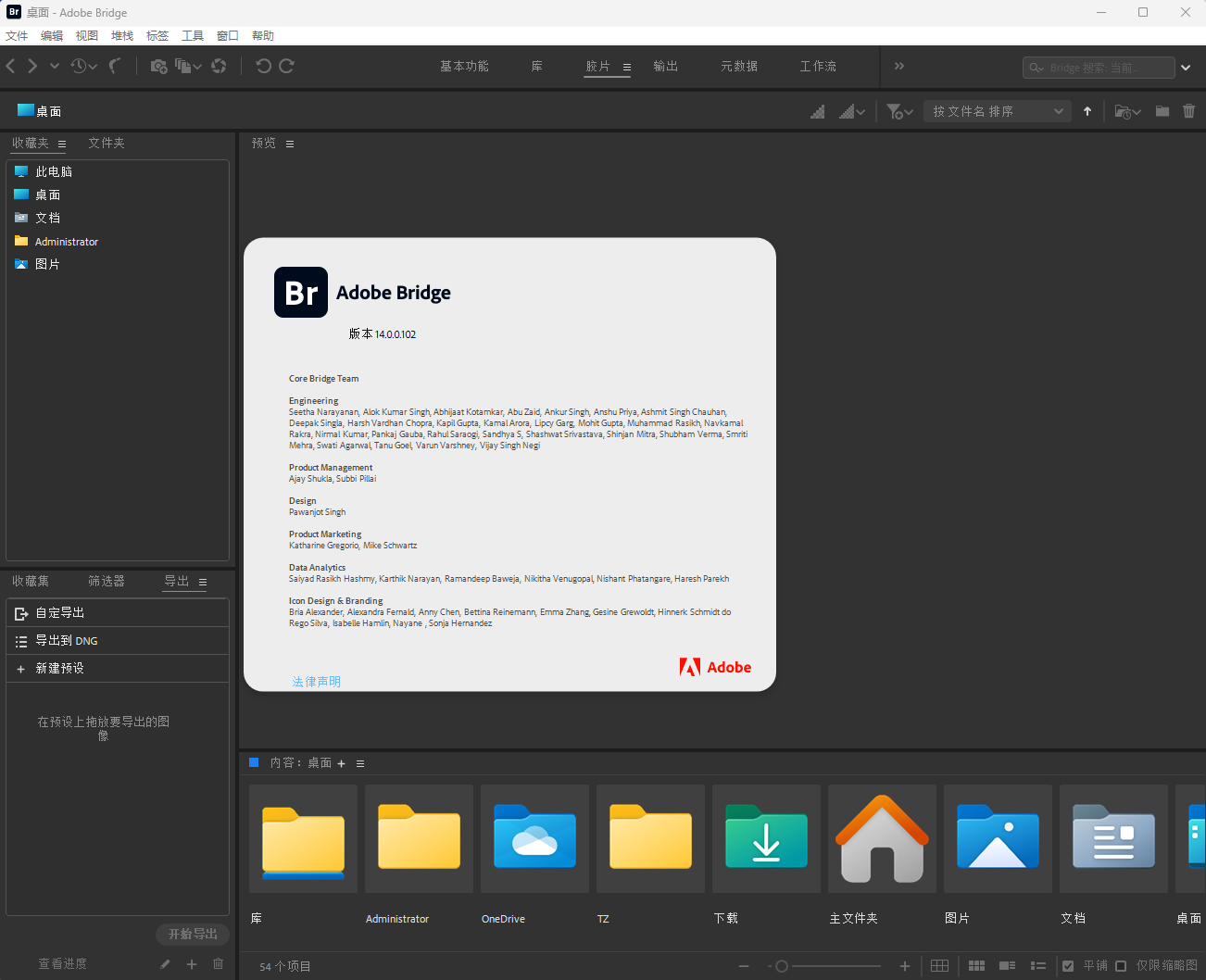
Task: Click add preset plus icon
Action: point(192,964)
